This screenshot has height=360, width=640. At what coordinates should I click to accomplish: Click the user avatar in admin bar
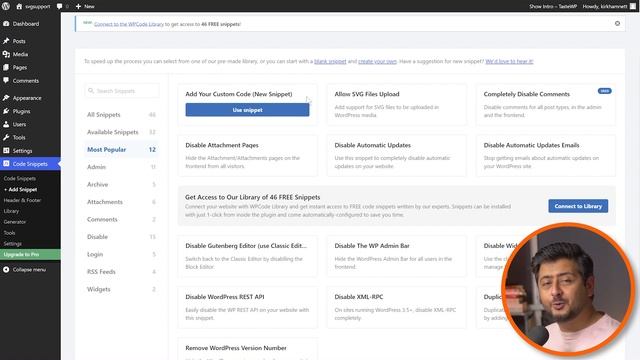[x=633, y=7]
